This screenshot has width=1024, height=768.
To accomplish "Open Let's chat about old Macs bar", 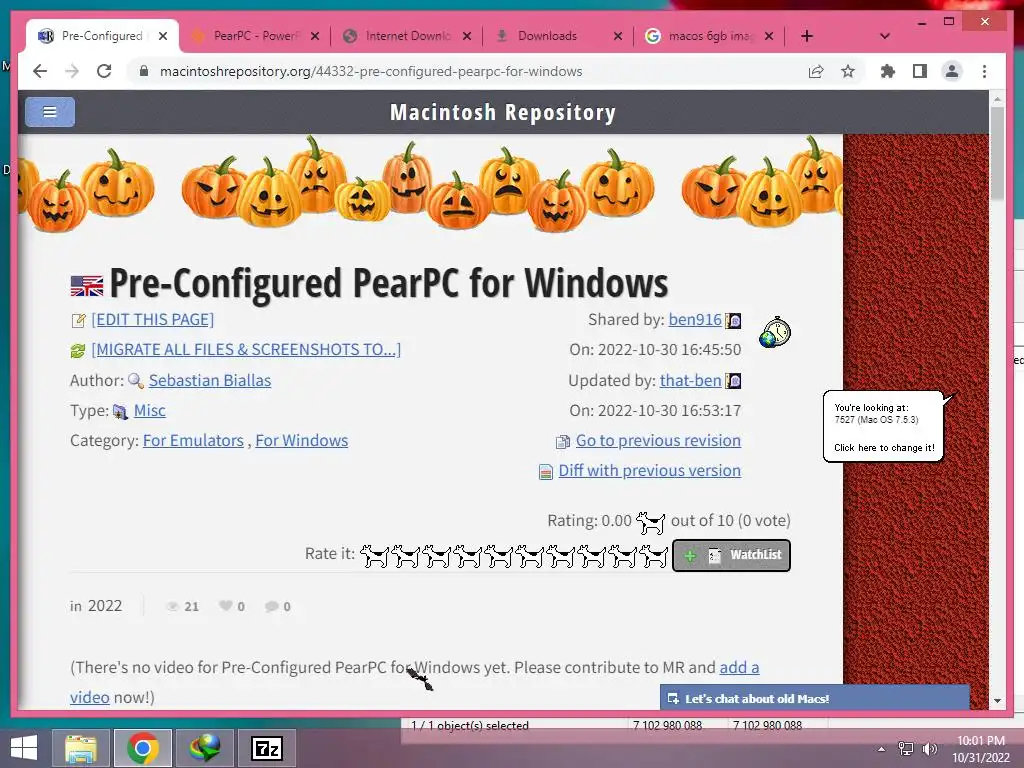I will (x=814, y=698).
